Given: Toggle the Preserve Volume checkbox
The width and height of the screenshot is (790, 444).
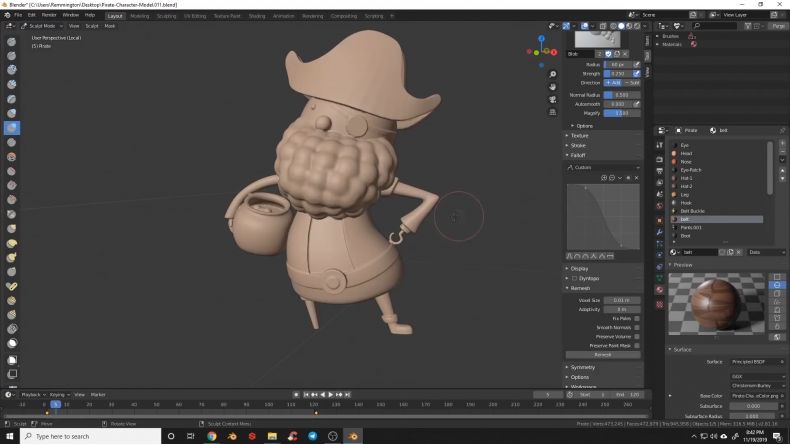Looking at the screenshot, I should coord(636,336).
